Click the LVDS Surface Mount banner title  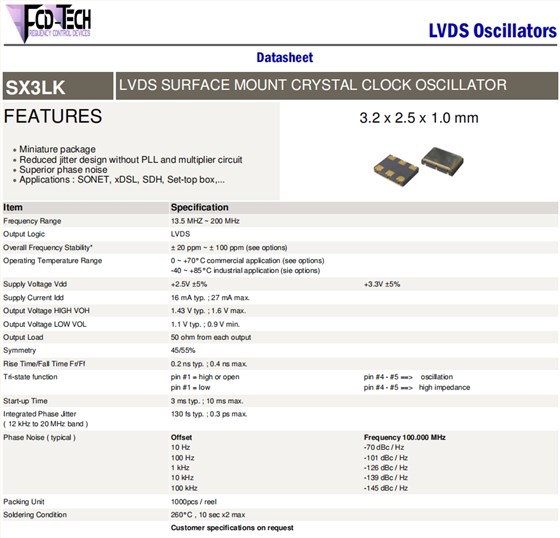click(312, 85)
